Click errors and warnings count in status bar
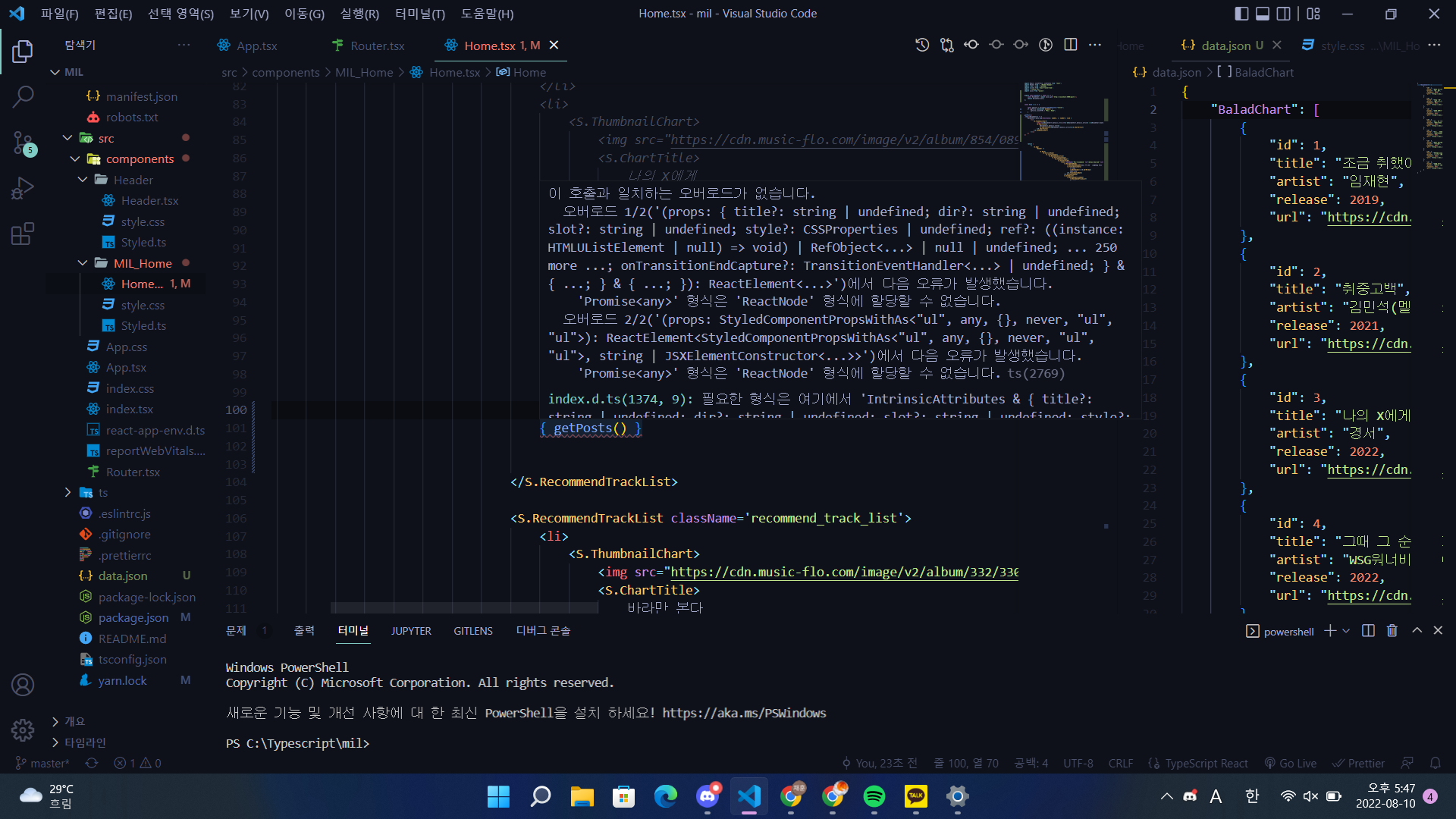The image size is (1456, 819). click(x=138, y=763)
